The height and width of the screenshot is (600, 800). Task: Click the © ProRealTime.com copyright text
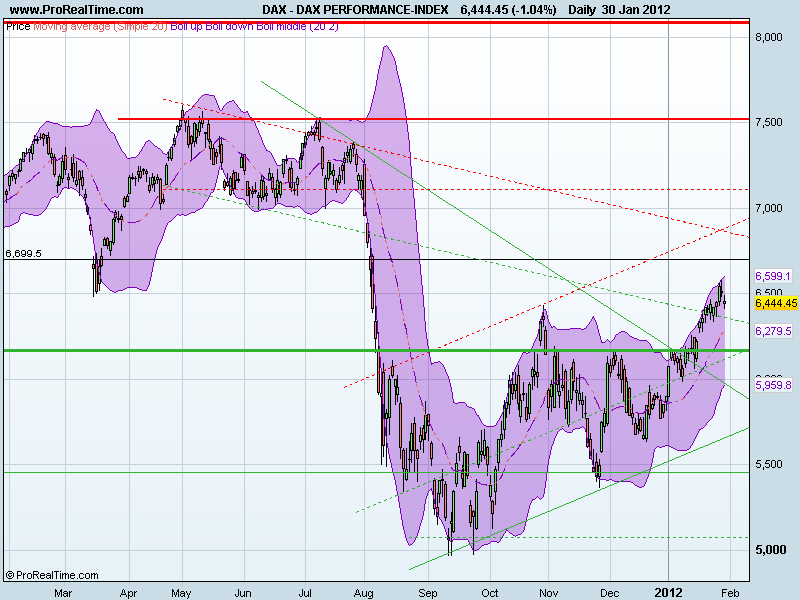[52, 575]
